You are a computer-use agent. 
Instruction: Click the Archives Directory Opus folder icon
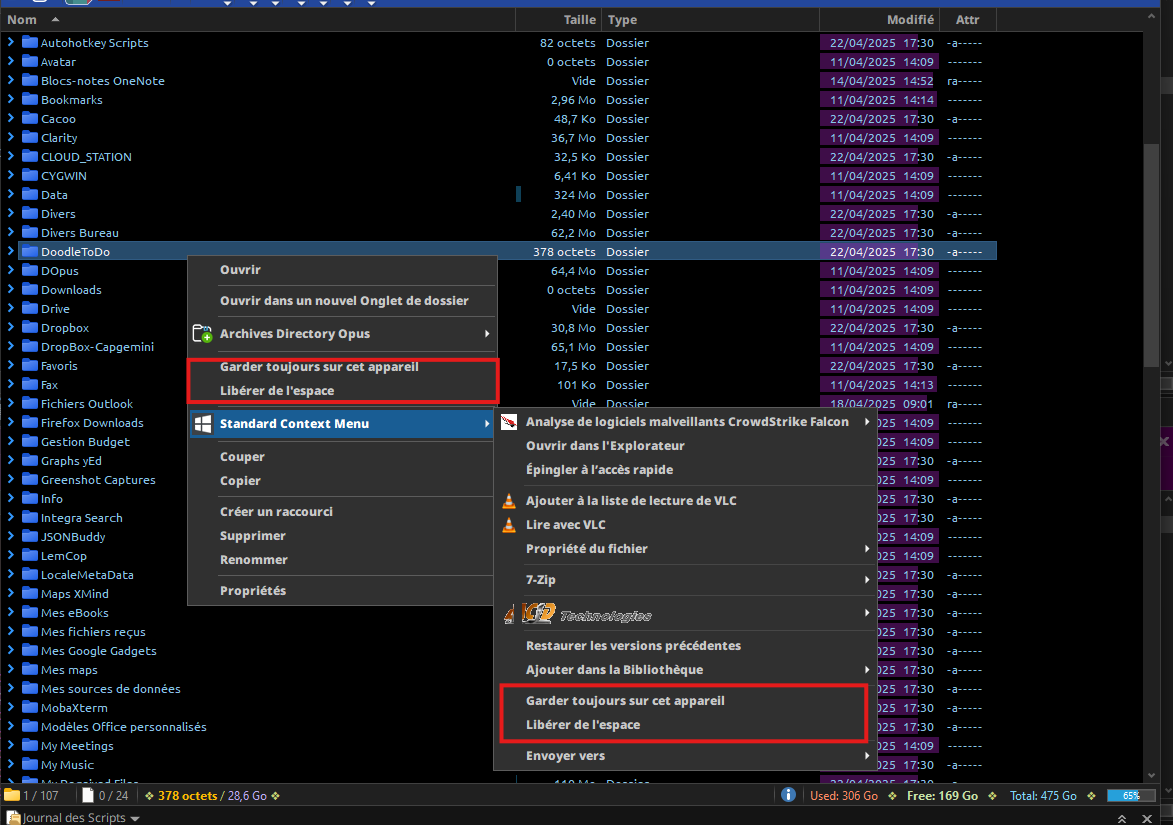(202, 334)
